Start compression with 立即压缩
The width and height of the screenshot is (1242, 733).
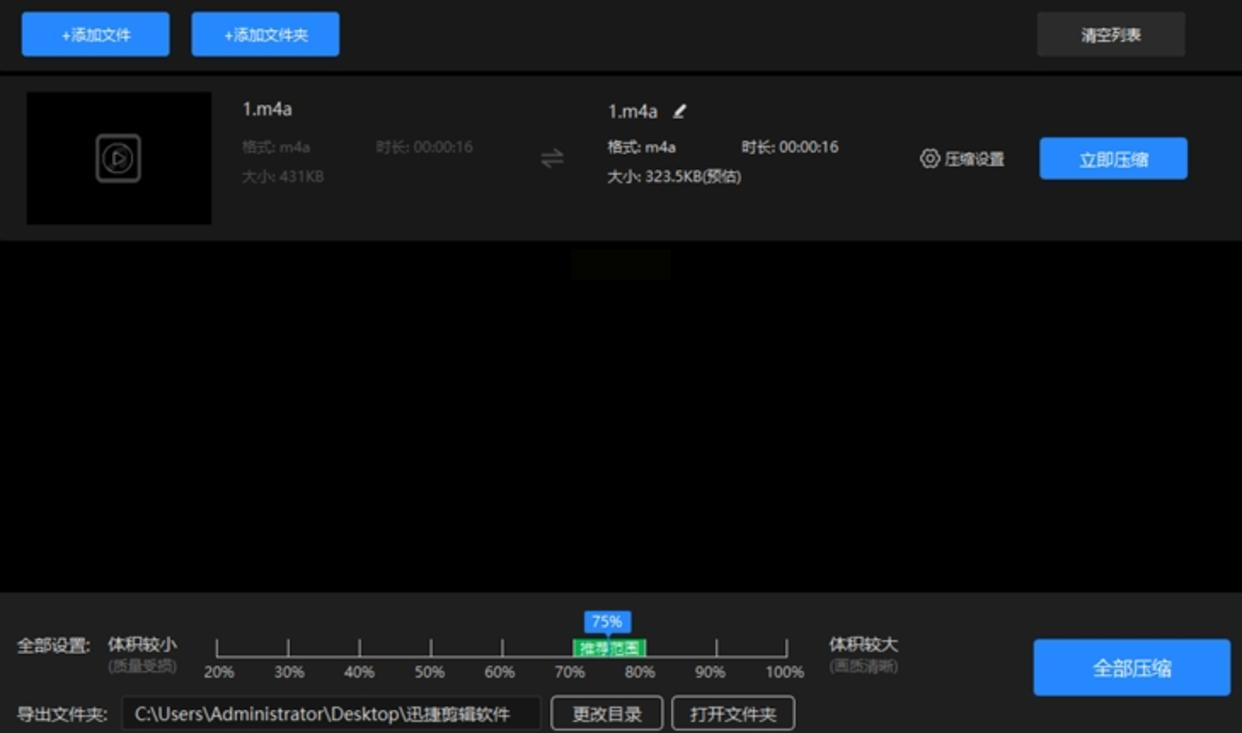pos(1113,159)
